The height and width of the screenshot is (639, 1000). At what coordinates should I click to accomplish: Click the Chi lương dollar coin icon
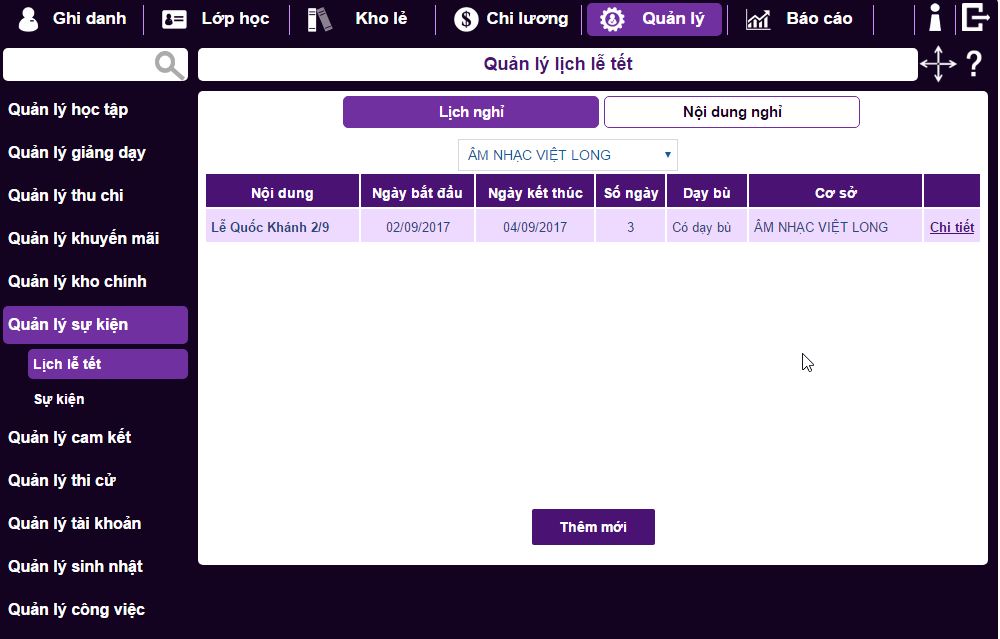pyautogui.click(x=466, y=19)
